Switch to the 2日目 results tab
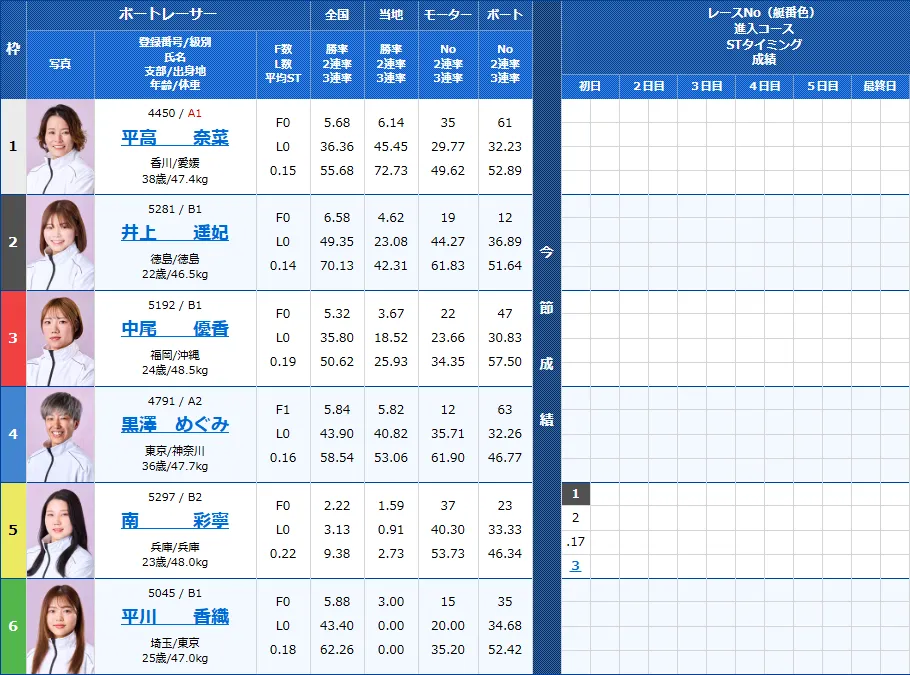 coord(648,86)
